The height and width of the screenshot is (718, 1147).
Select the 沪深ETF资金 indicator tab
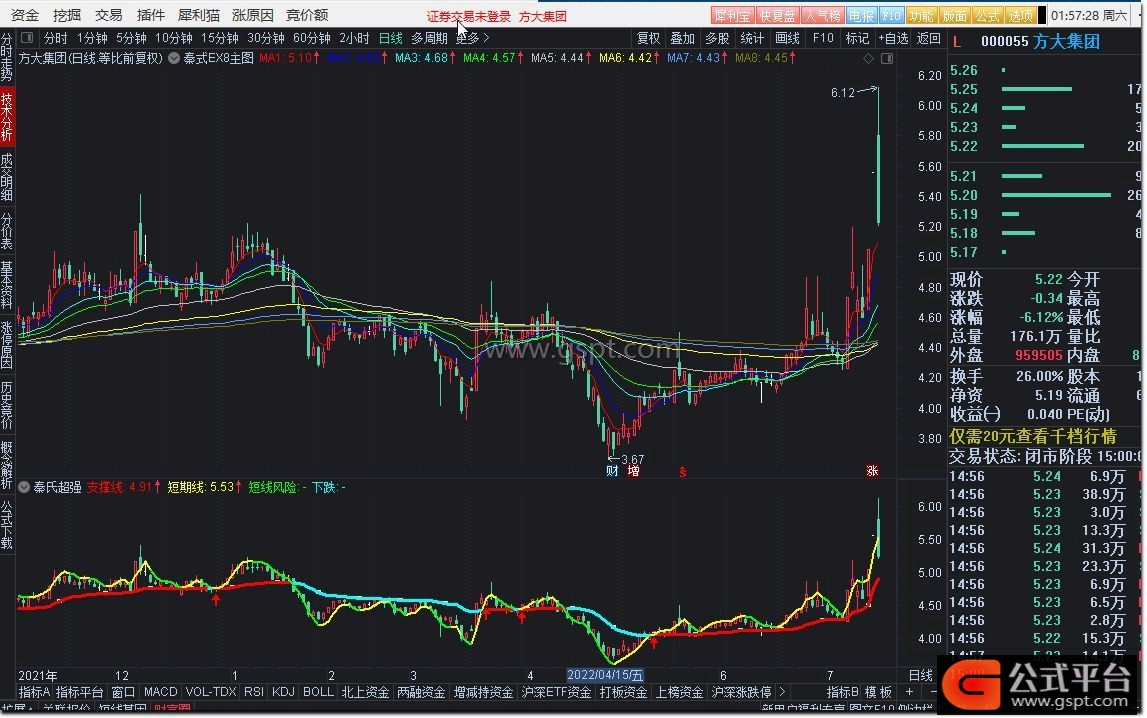(556, 692)
